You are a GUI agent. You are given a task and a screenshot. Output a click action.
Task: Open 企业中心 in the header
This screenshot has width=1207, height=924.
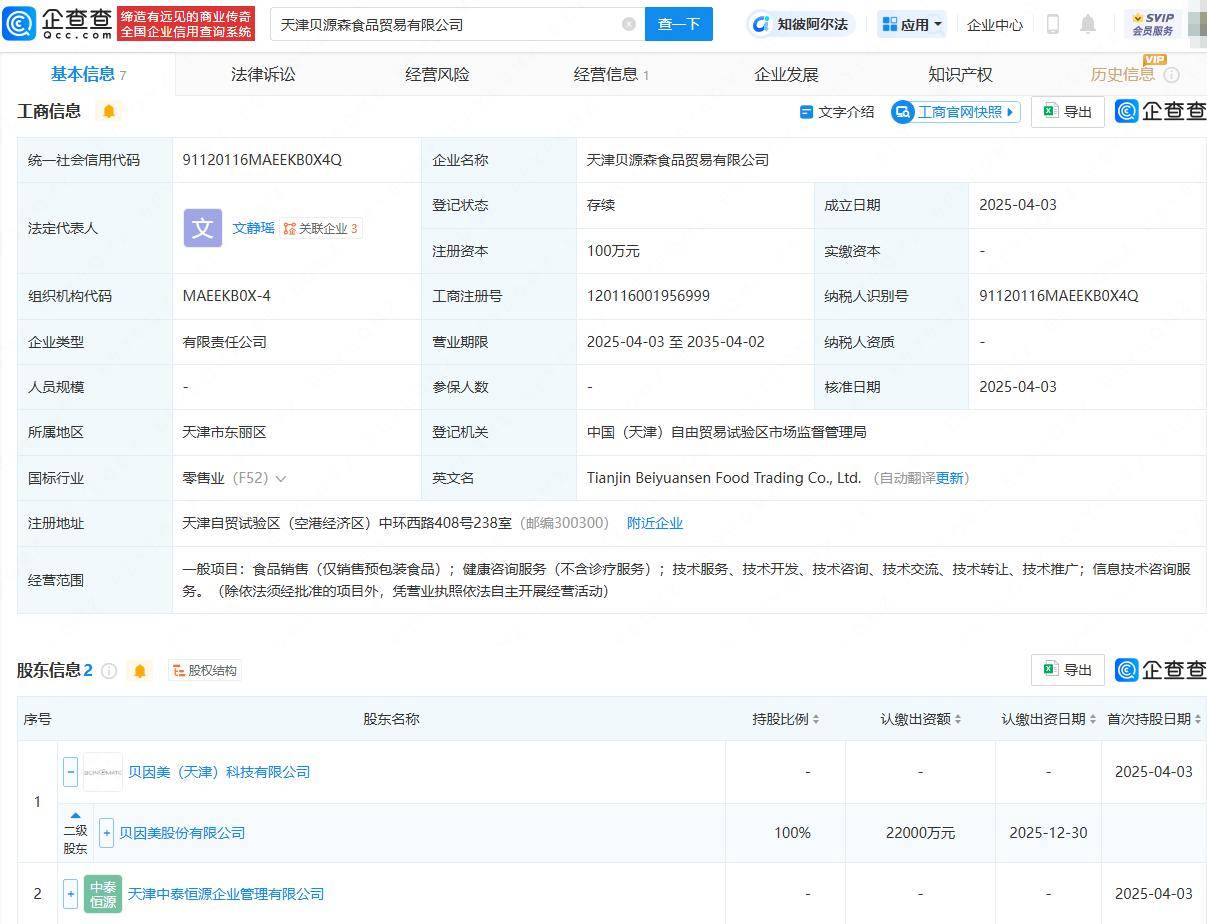pos(995,25)
